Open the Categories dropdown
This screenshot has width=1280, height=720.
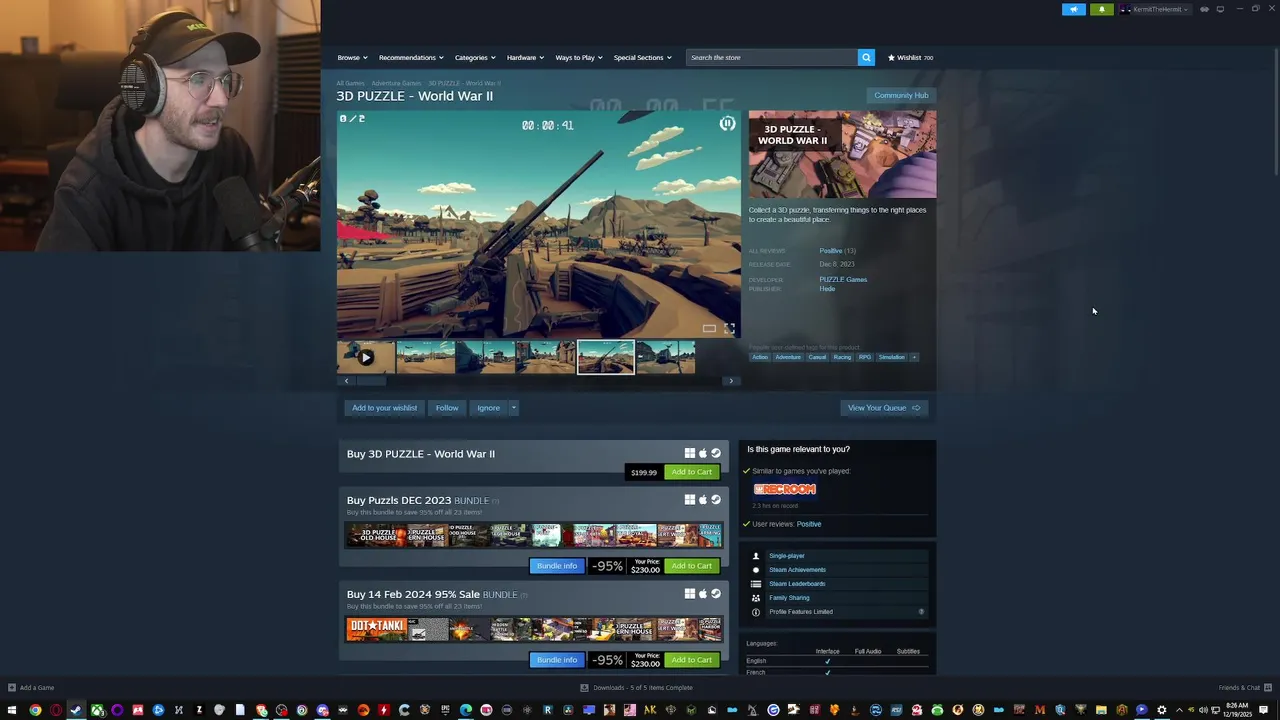pos(475,57)
